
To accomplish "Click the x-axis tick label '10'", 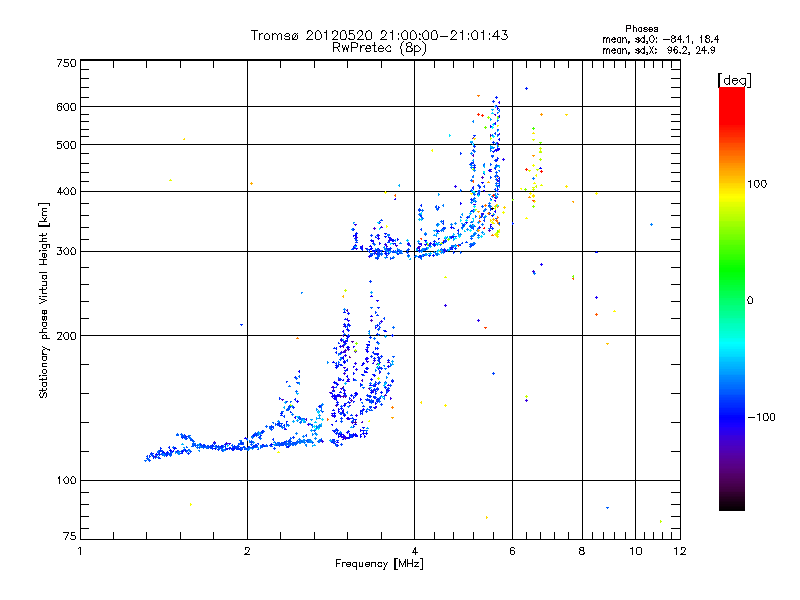I will point(636,551).
